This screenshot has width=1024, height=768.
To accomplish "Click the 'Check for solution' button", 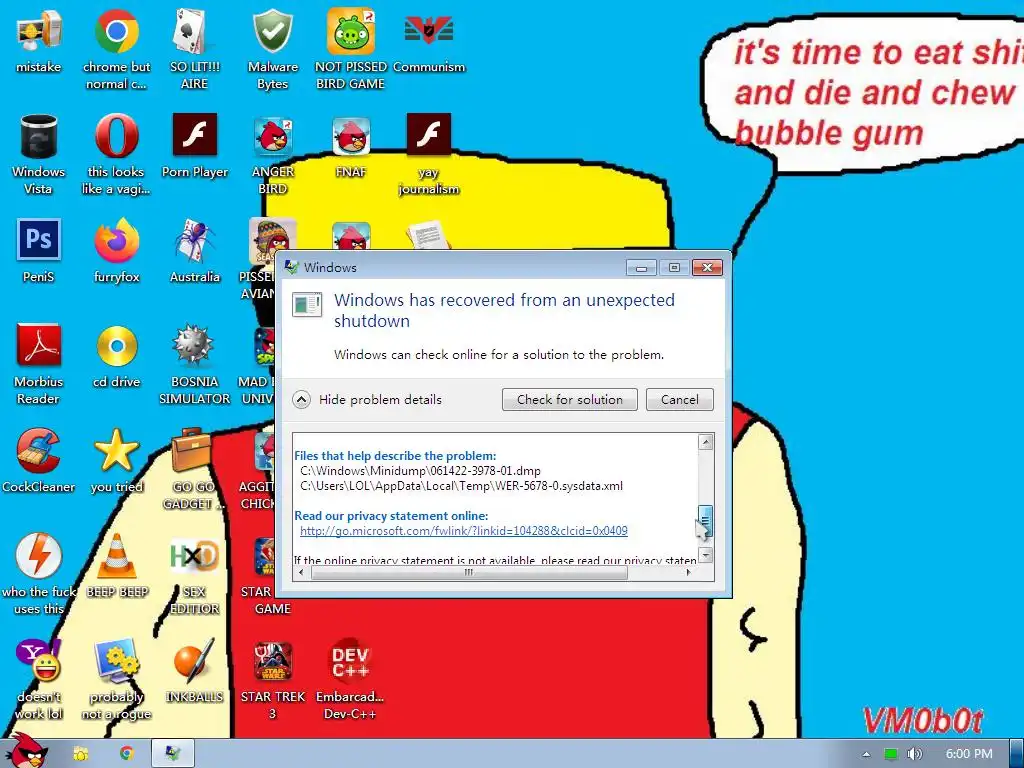I will [569, 400].
